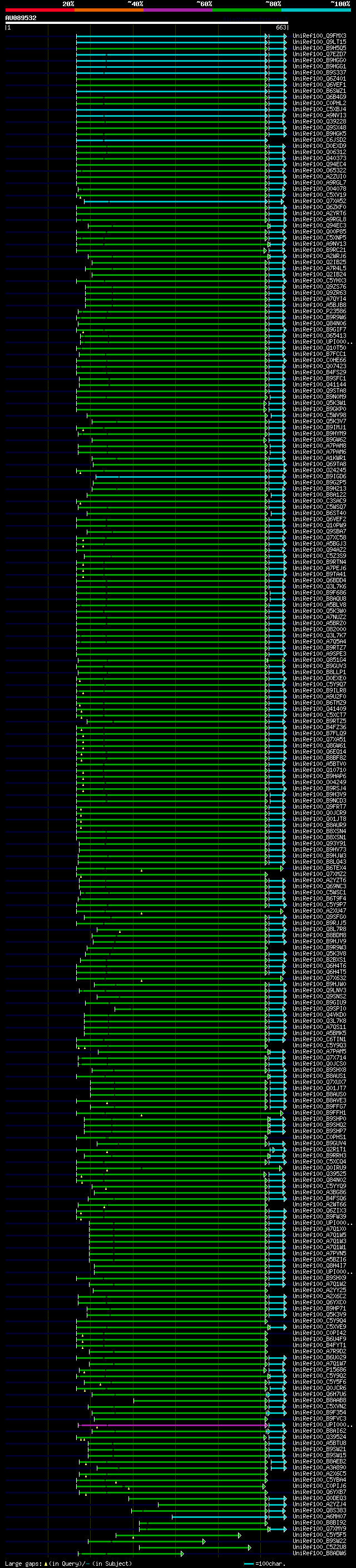The height and width of the screenshot is (1568, 356).
Task: Click the orange ~40% identity legend segment
Action: 109,11
